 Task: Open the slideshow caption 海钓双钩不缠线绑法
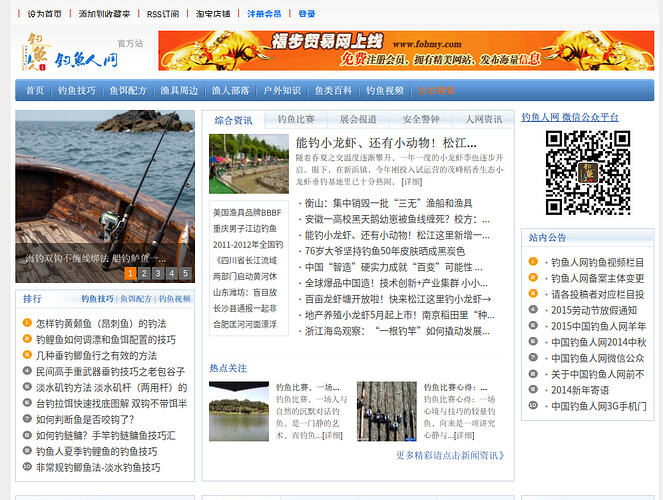(x=96, y=258)
